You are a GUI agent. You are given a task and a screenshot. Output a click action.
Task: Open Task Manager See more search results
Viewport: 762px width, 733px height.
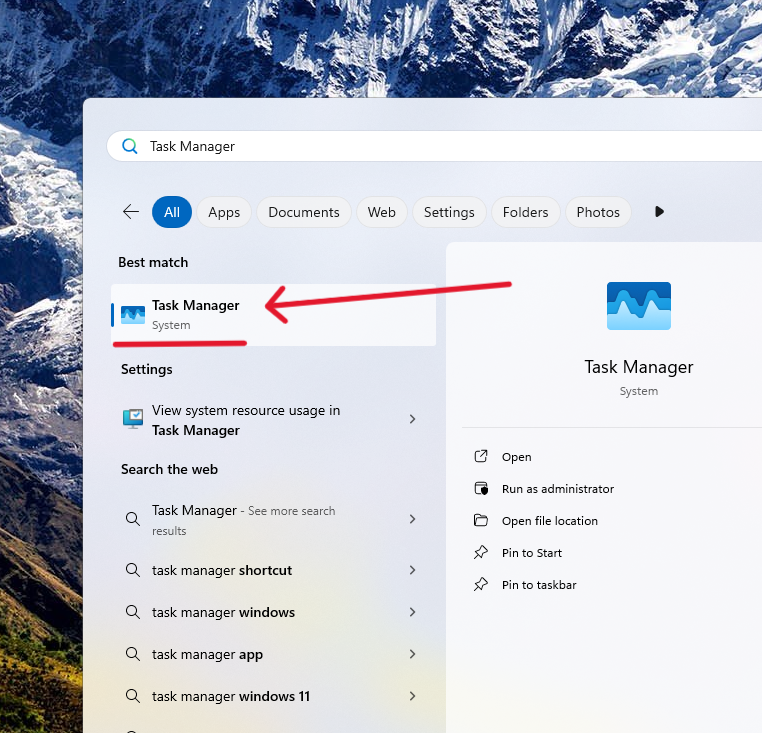coord(274,520)
